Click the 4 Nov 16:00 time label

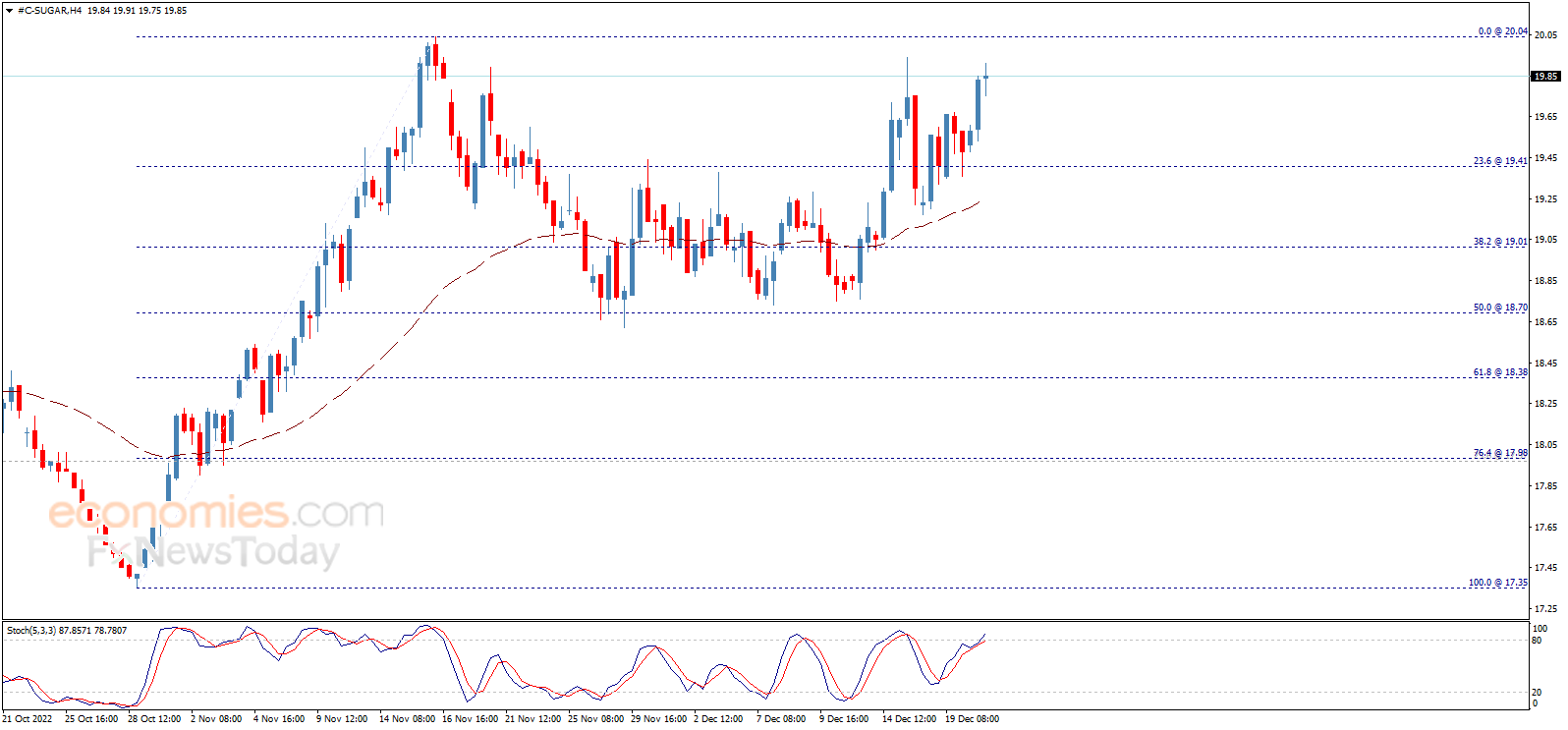(x=279, y=719)
